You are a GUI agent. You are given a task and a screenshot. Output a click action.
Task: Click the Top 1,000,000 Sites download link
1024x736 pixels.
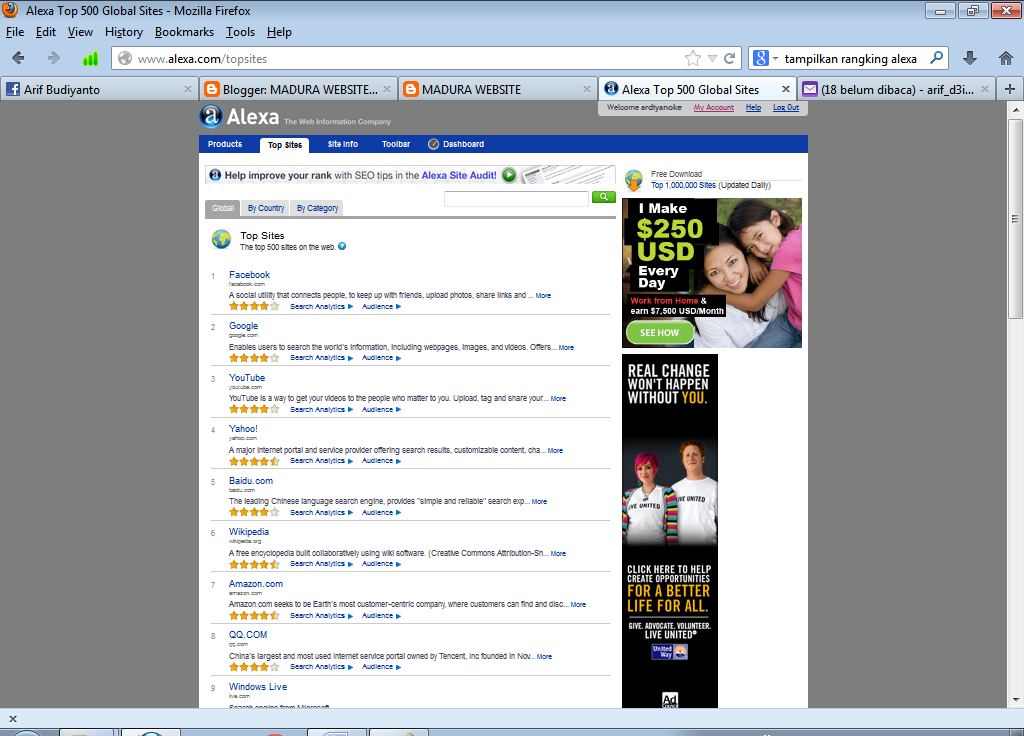pos(683,185)
